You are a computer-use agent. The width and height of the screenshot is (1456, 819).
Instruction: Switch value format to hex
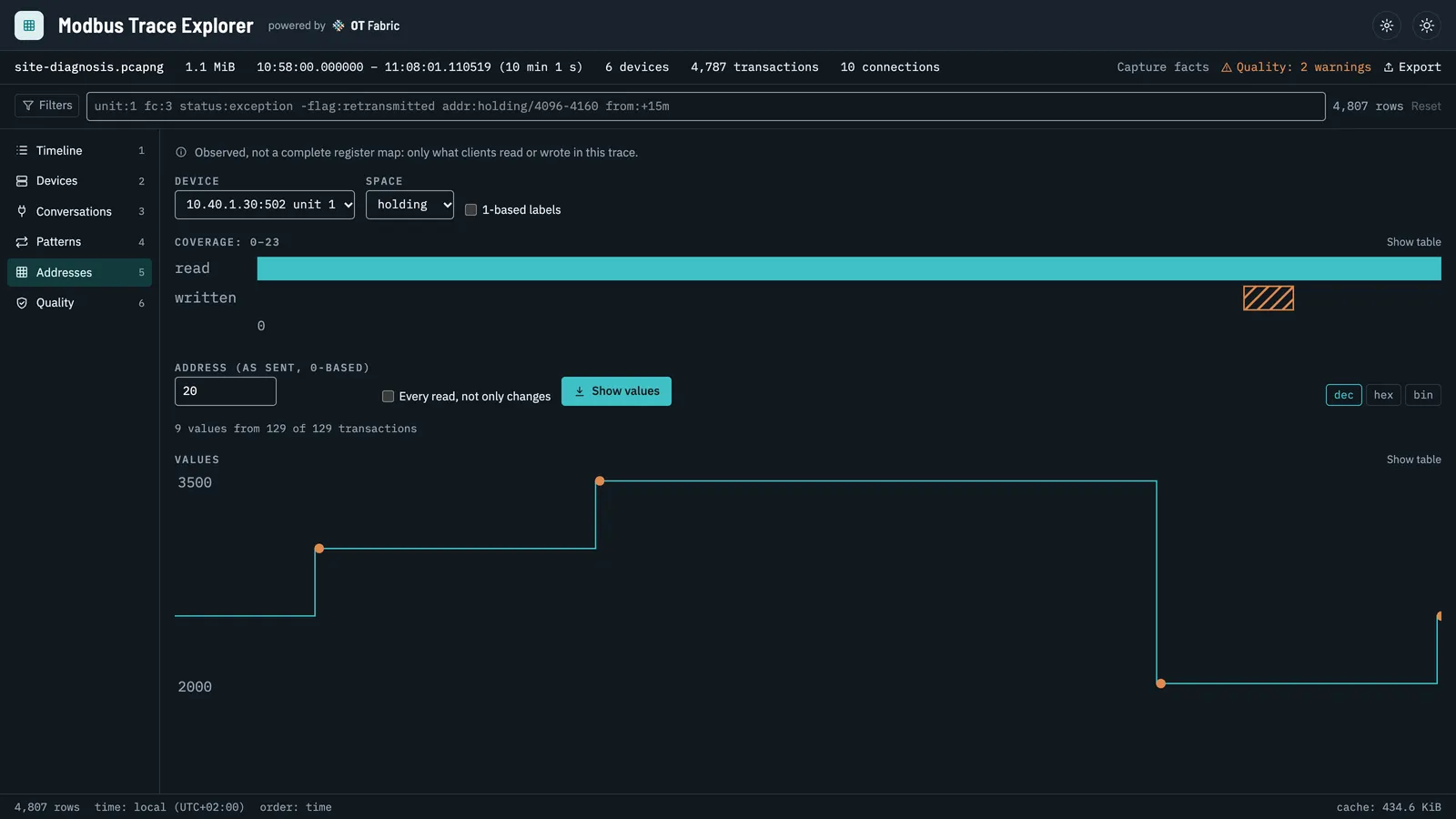pos(1383,395)
